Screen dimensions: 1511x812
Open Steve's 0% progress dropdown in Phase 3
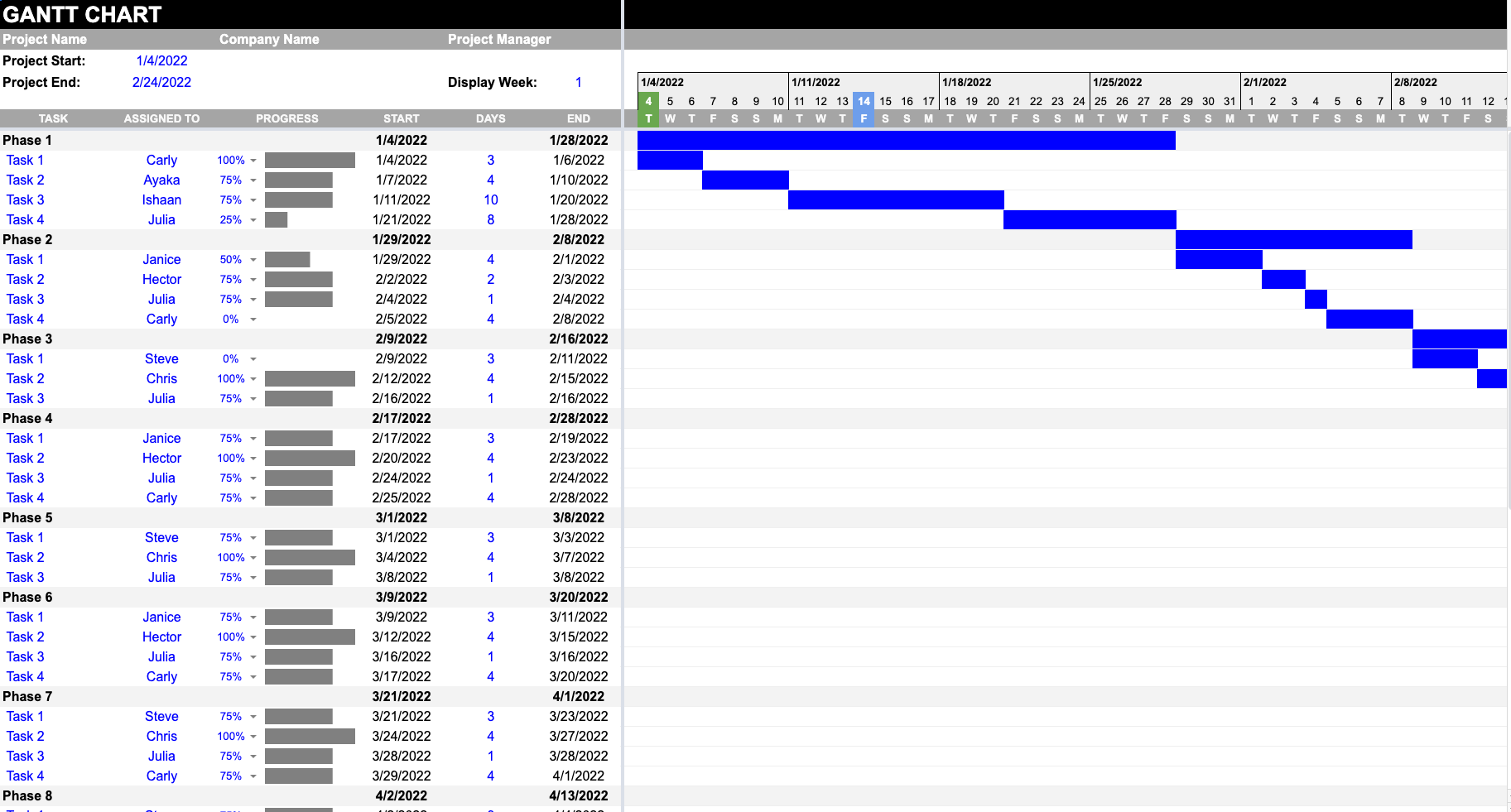tap(253, 358)
